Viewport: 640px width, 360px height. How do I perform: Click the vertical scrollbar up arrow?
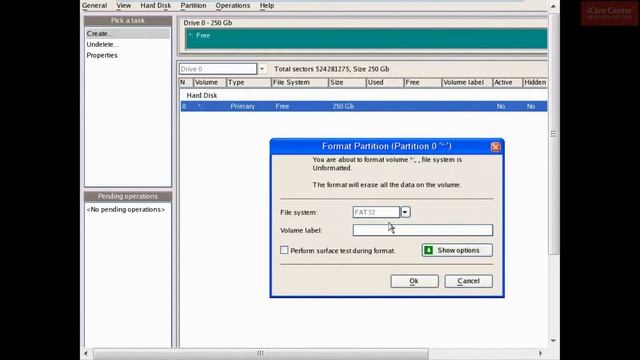click(553, 6)
